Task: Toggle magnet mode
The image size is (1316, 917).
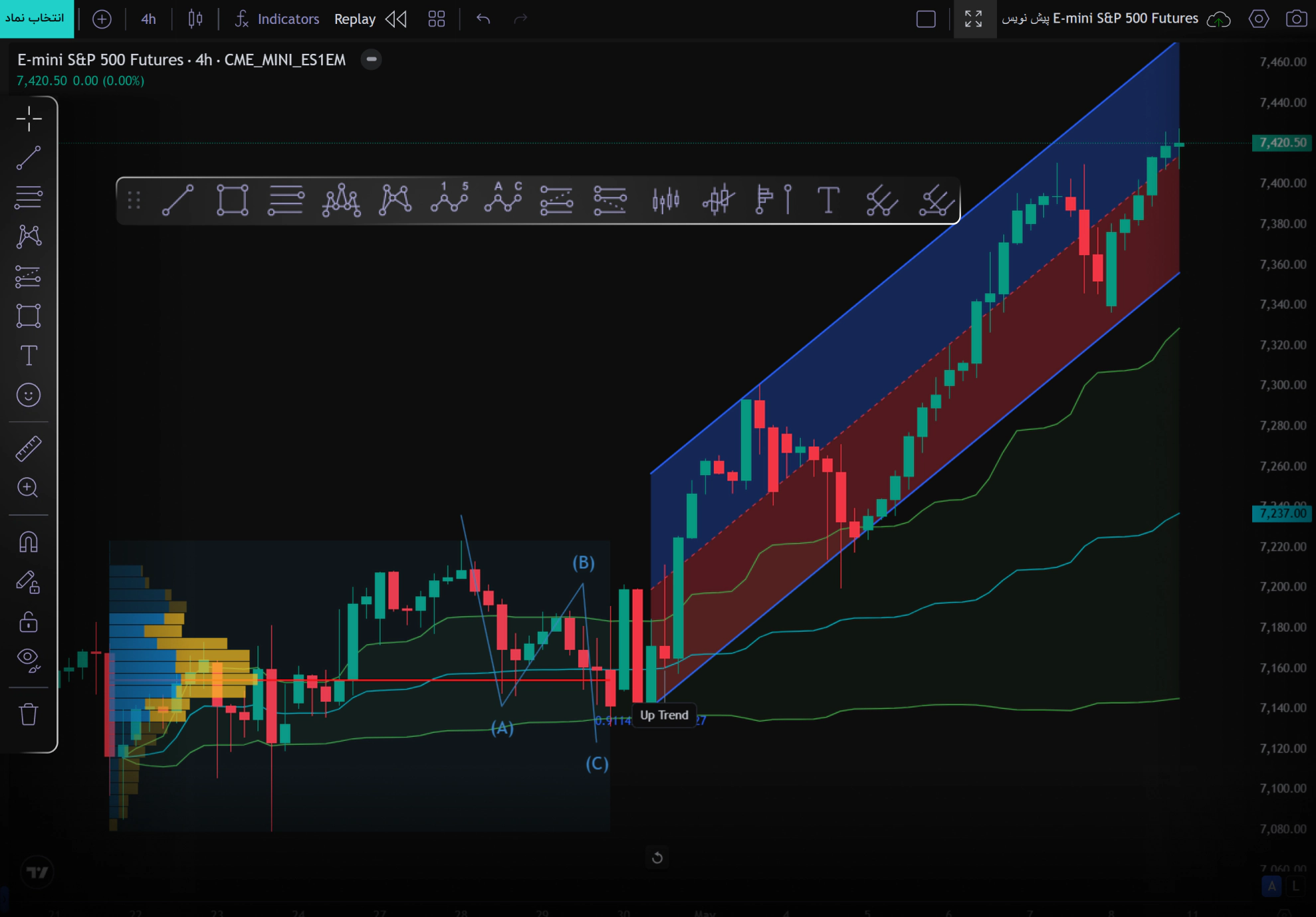Action: [x=29, y=542]
